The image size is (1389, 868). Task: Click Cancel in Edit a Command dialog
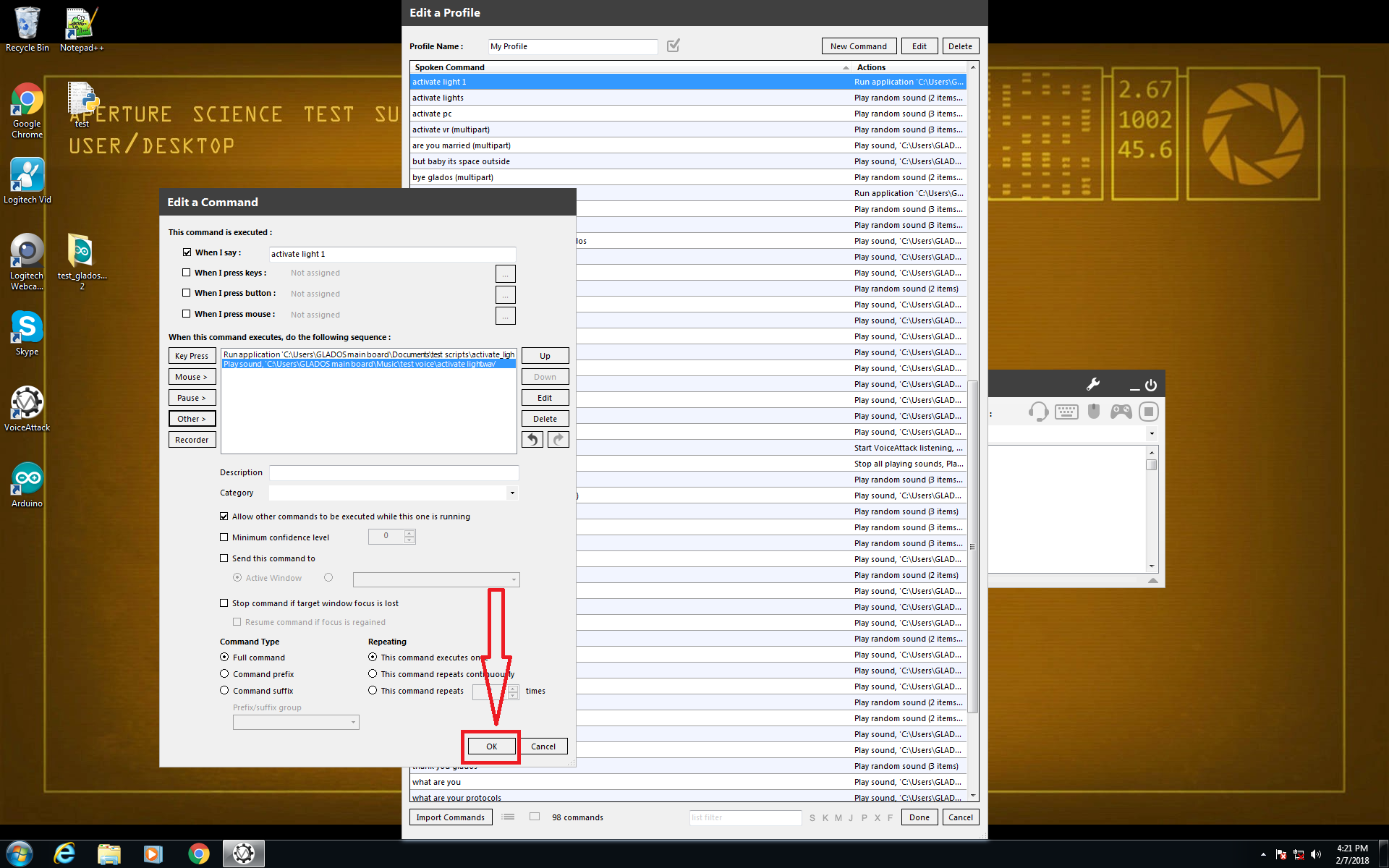[543, 746]
